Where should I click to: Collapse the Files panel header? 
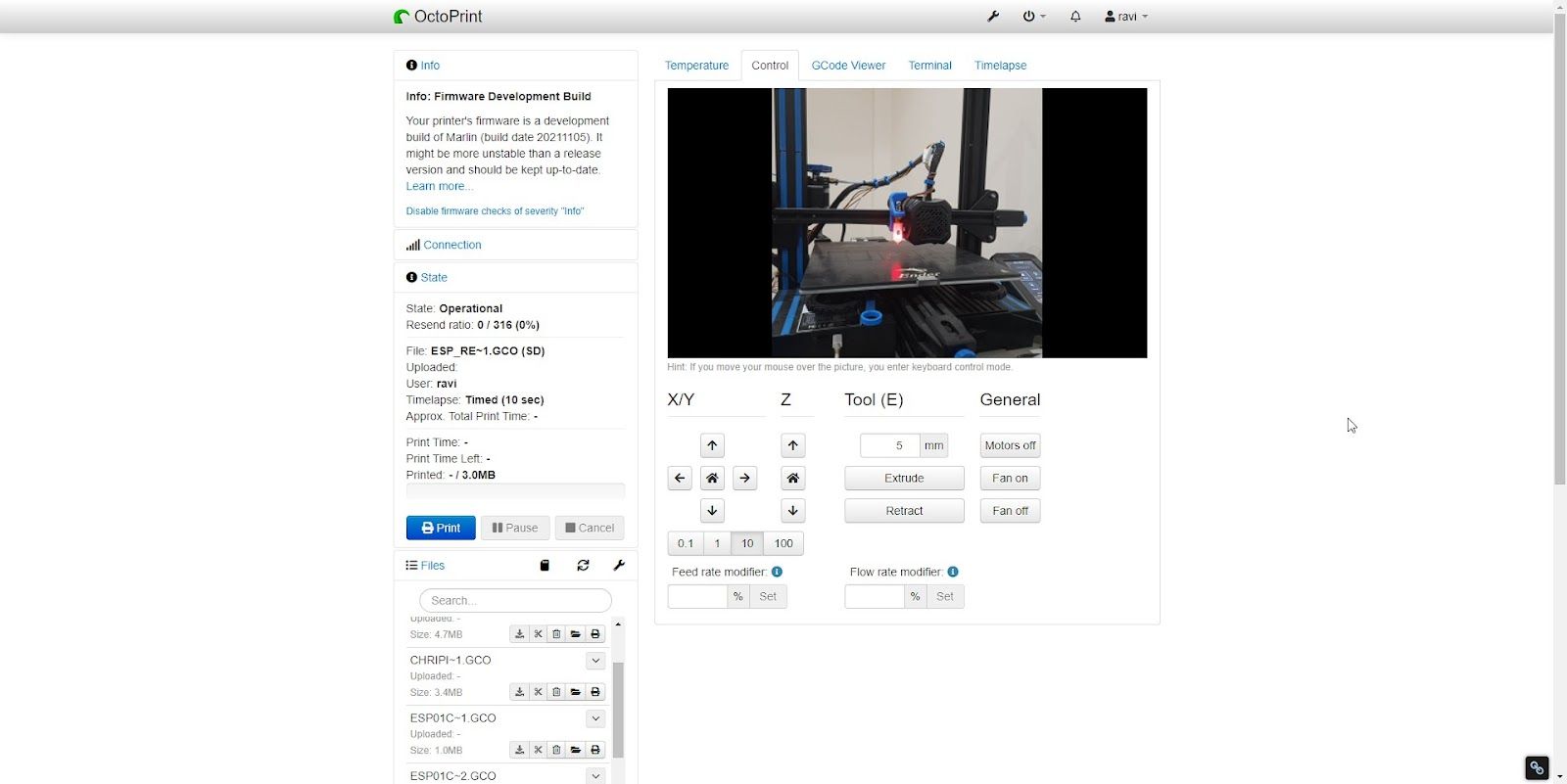(432, 566)
